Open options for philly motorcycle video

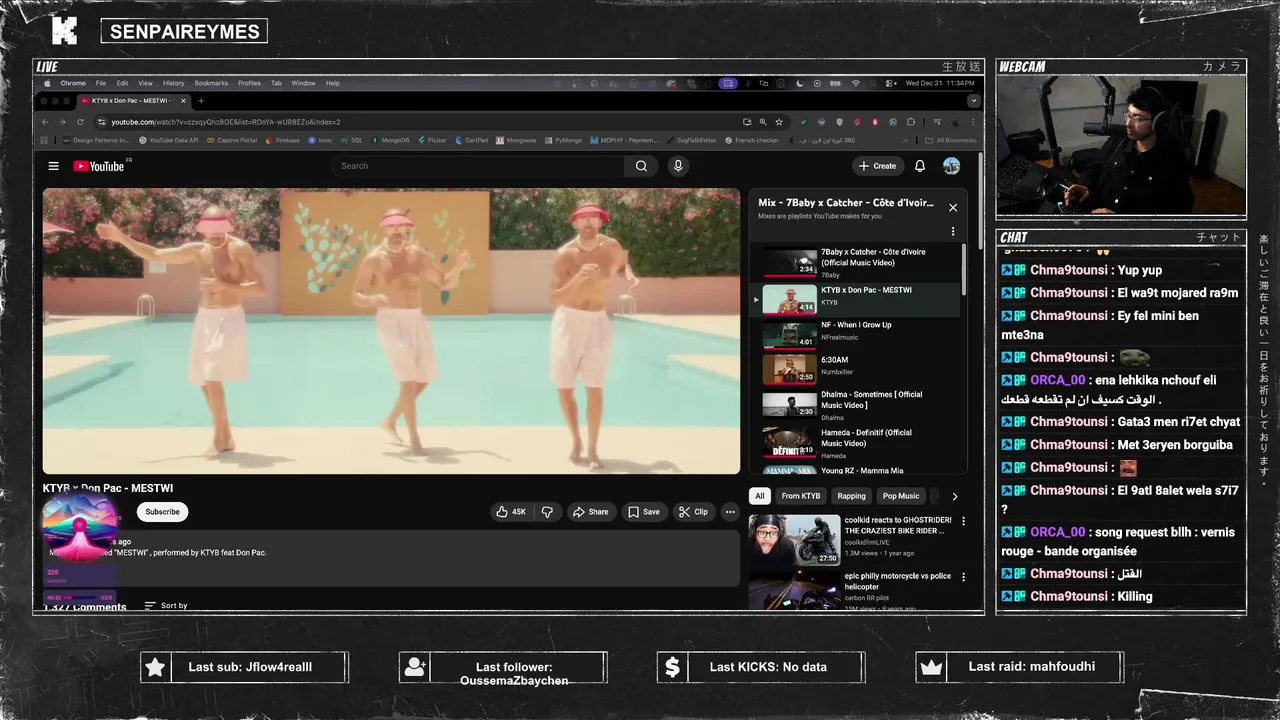click(963, 577)
